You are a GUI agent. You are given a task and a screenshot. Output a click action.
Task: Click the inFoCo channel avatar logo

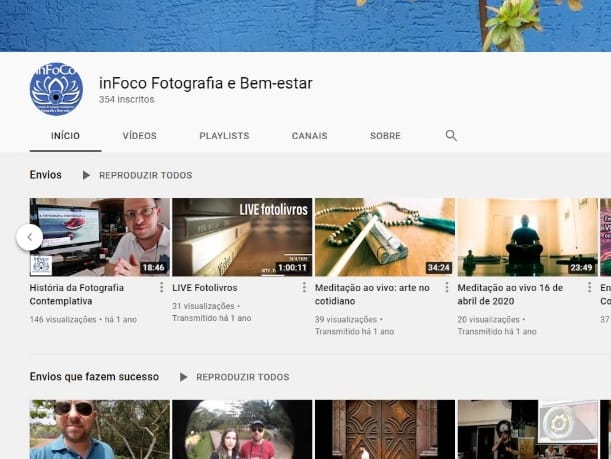57,89
